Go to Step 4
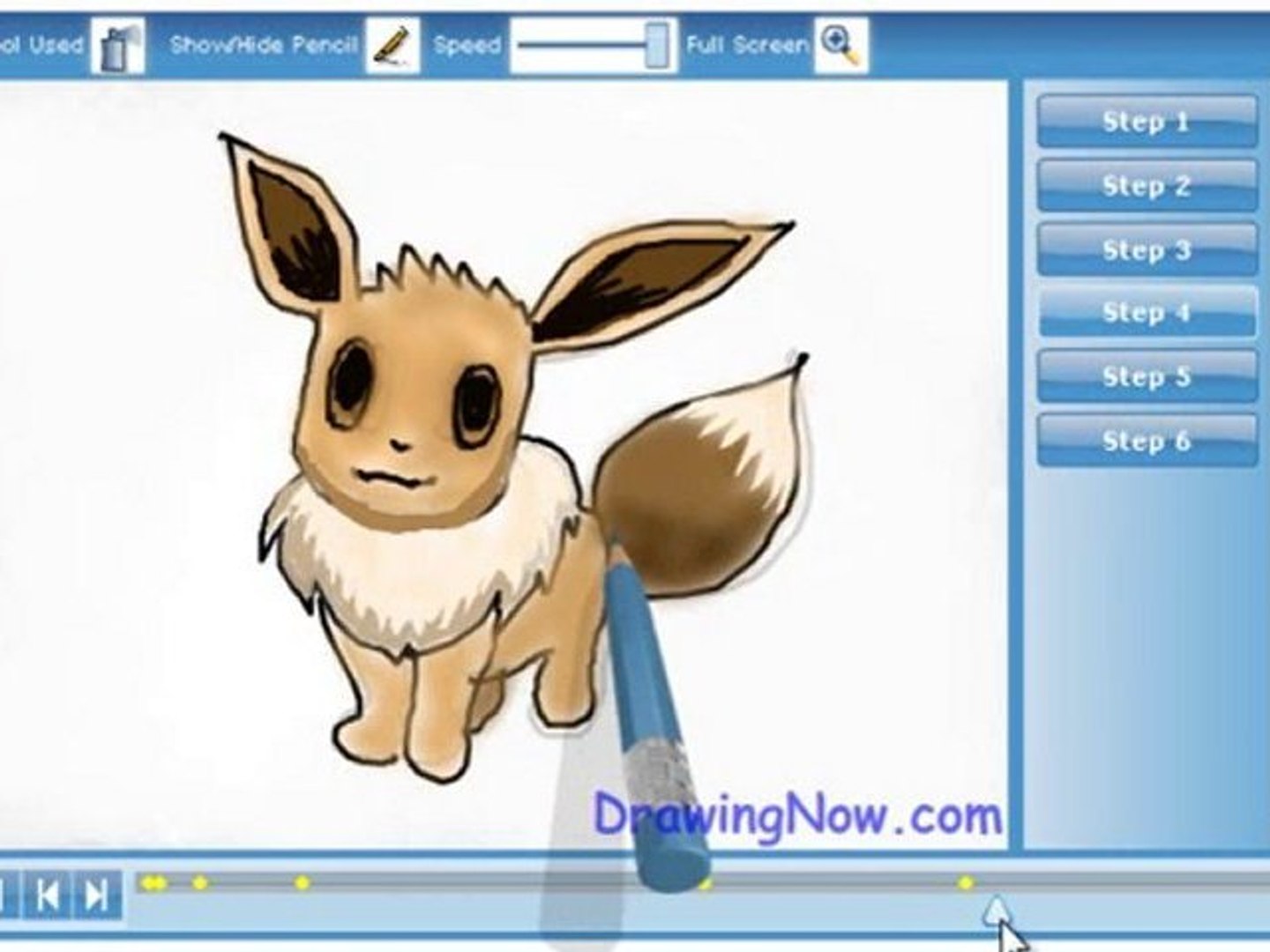The width and height of the screenshot is (1270, 952). point(1147,312)
